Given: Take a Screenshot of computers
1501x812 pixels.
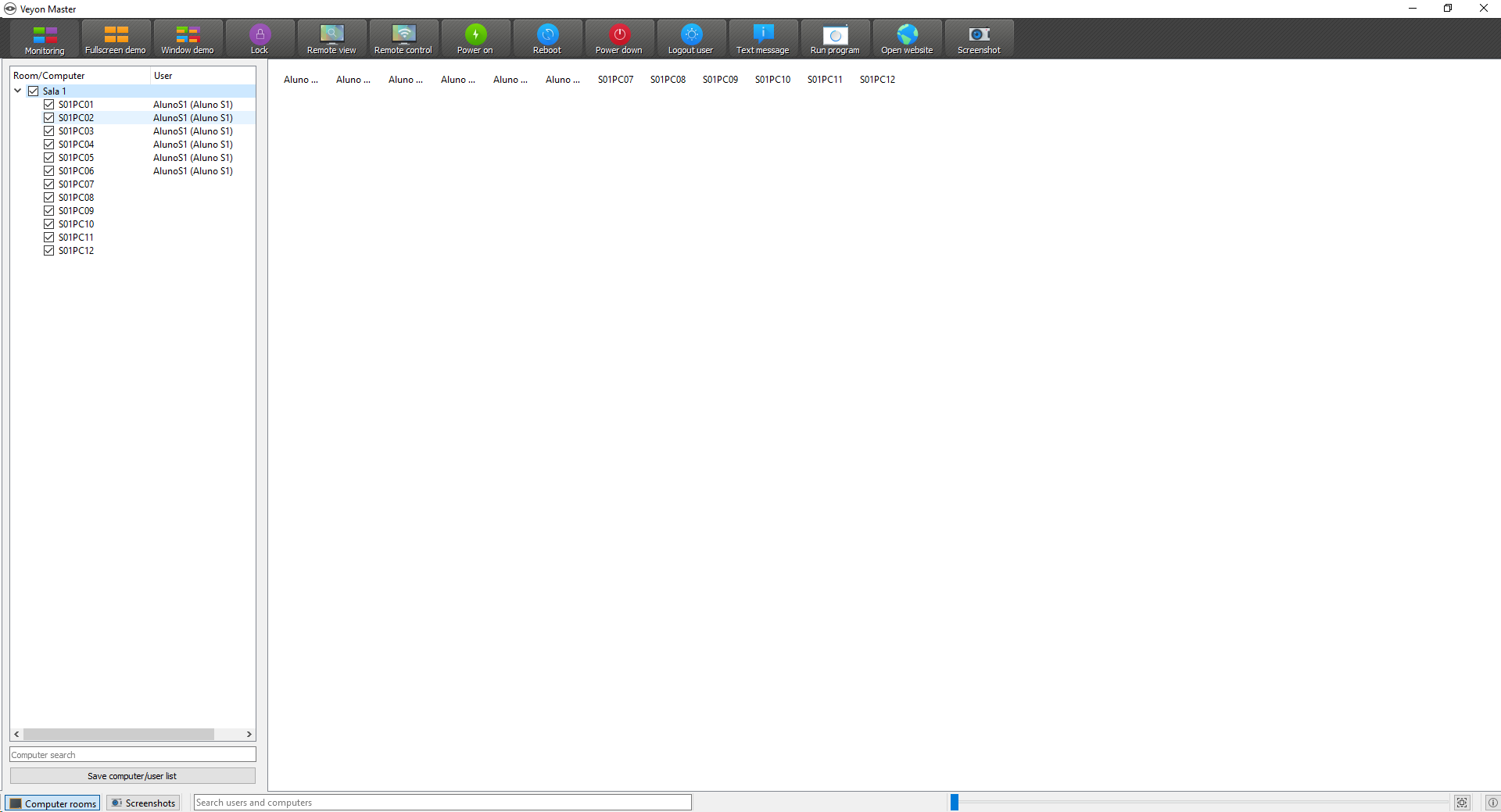Looking at the screenshot, I should (978, 38).
